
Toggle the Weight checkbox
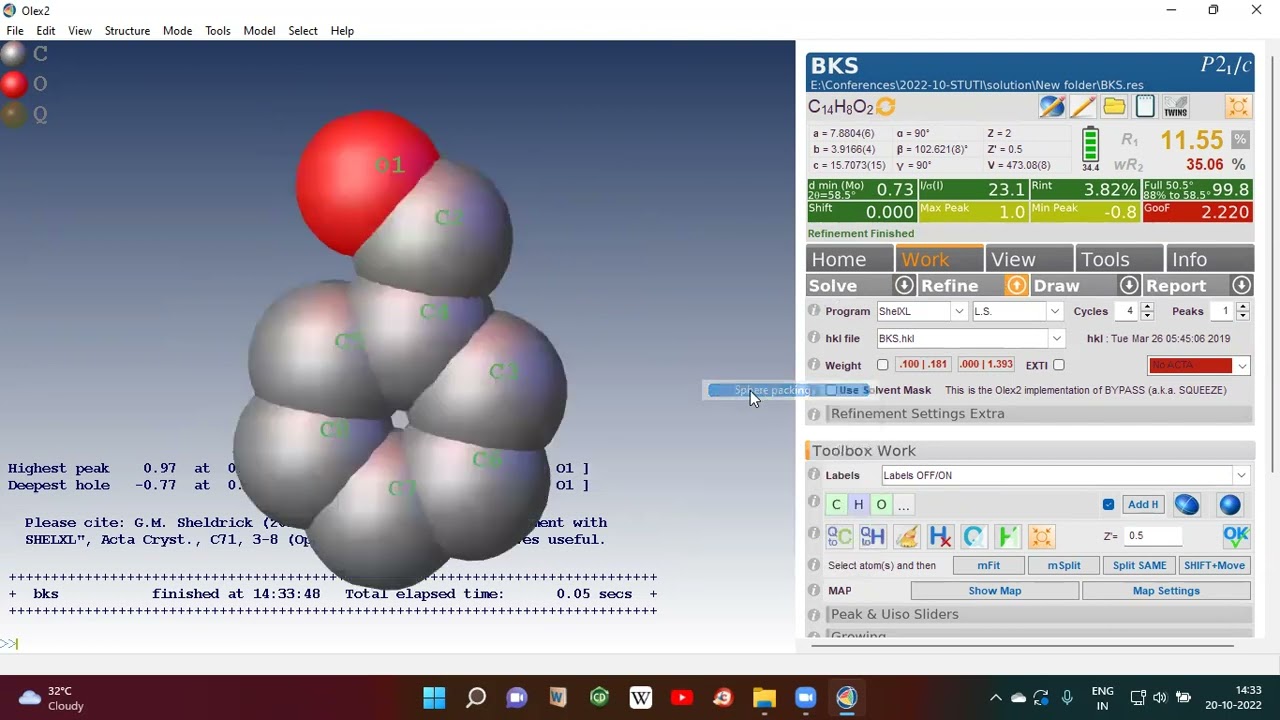coord(883,365)
